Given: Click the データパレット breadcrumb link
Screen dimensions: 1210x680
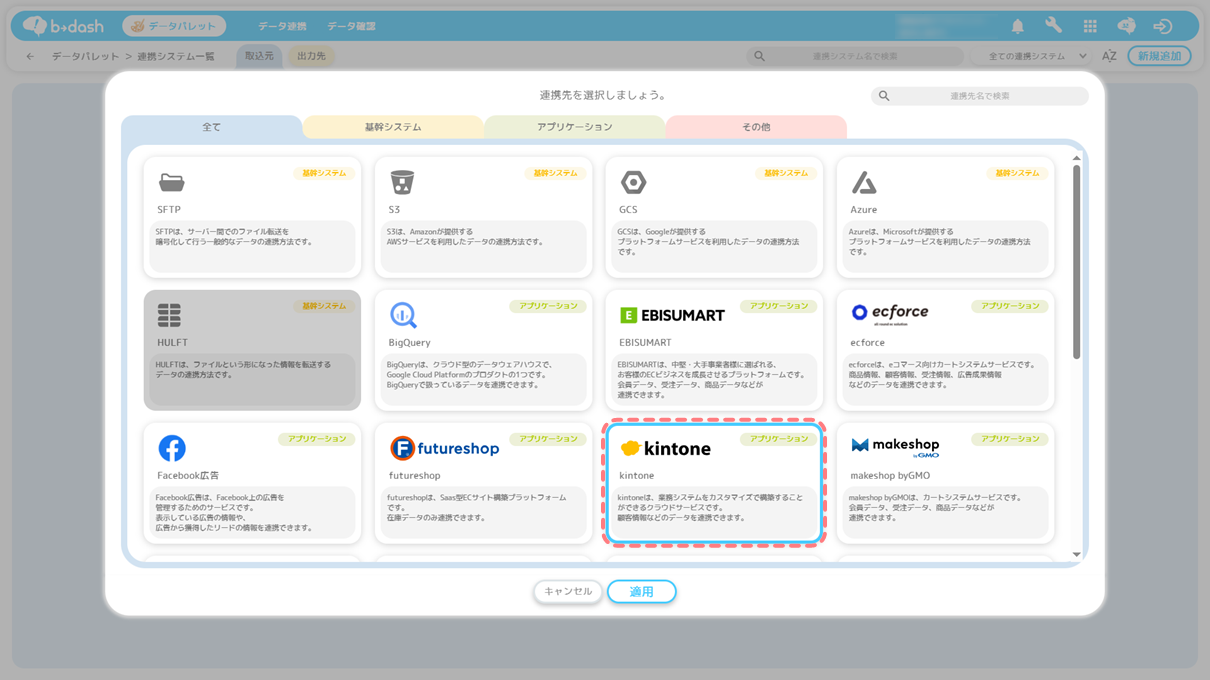Looking at the screenshot, I should 85,56.
